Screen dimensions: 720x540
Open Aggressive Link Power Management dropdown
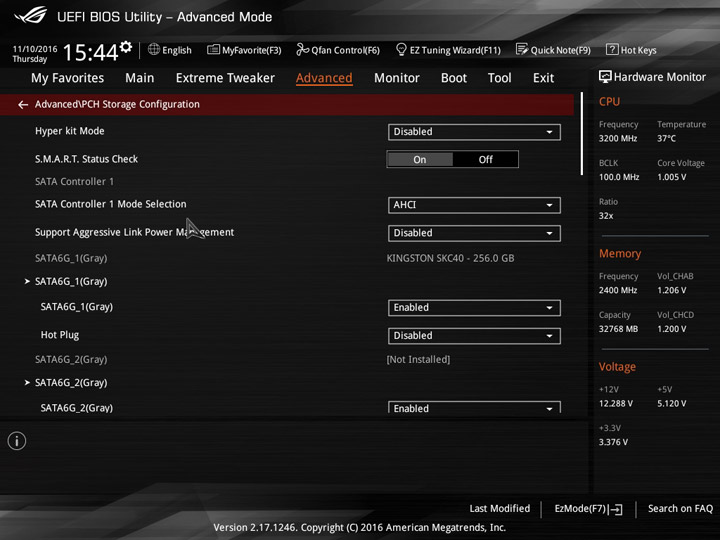pyautogui.click(x=474, y=233)
